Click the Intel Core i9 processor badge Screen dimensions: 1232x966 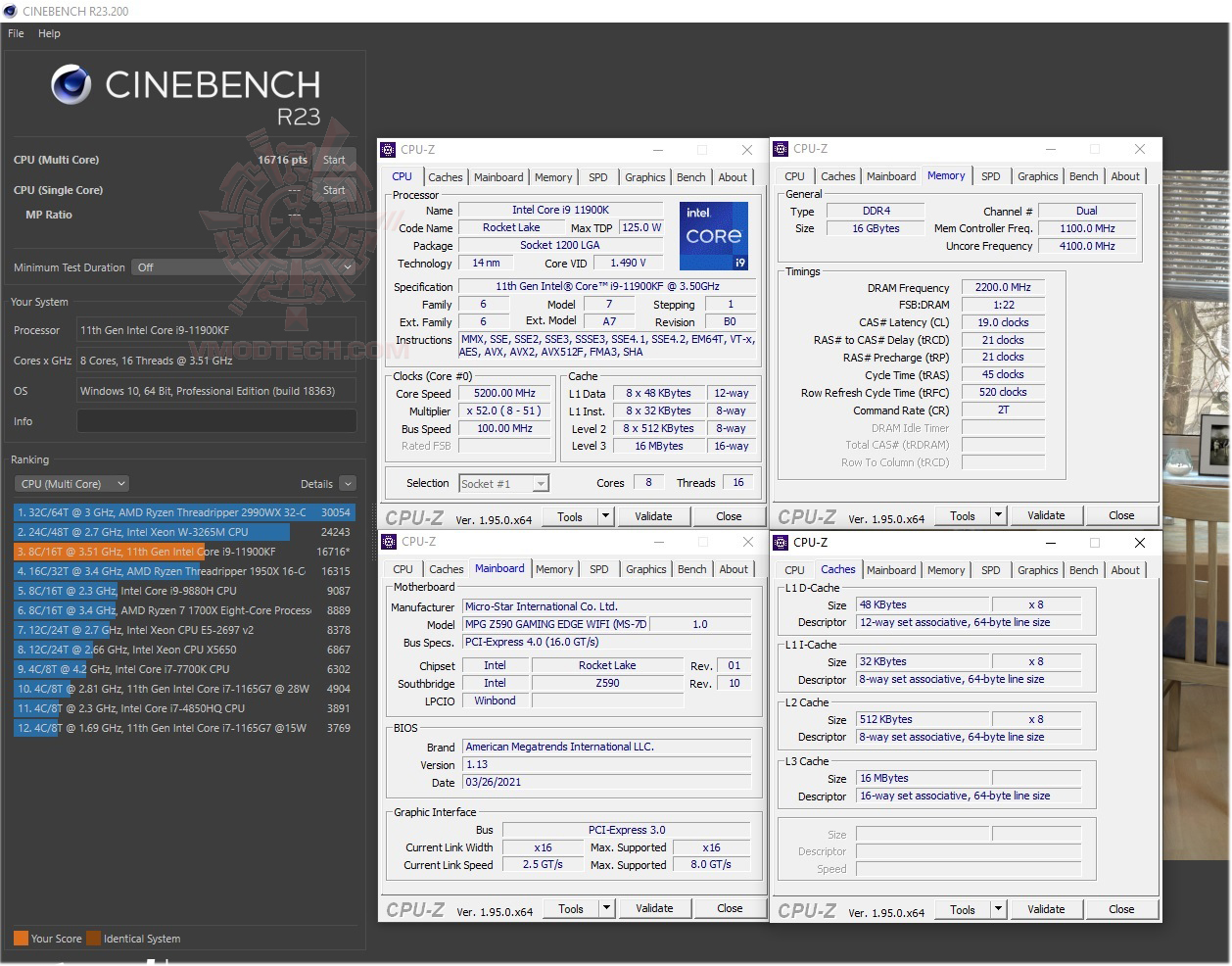pos(714,235)
